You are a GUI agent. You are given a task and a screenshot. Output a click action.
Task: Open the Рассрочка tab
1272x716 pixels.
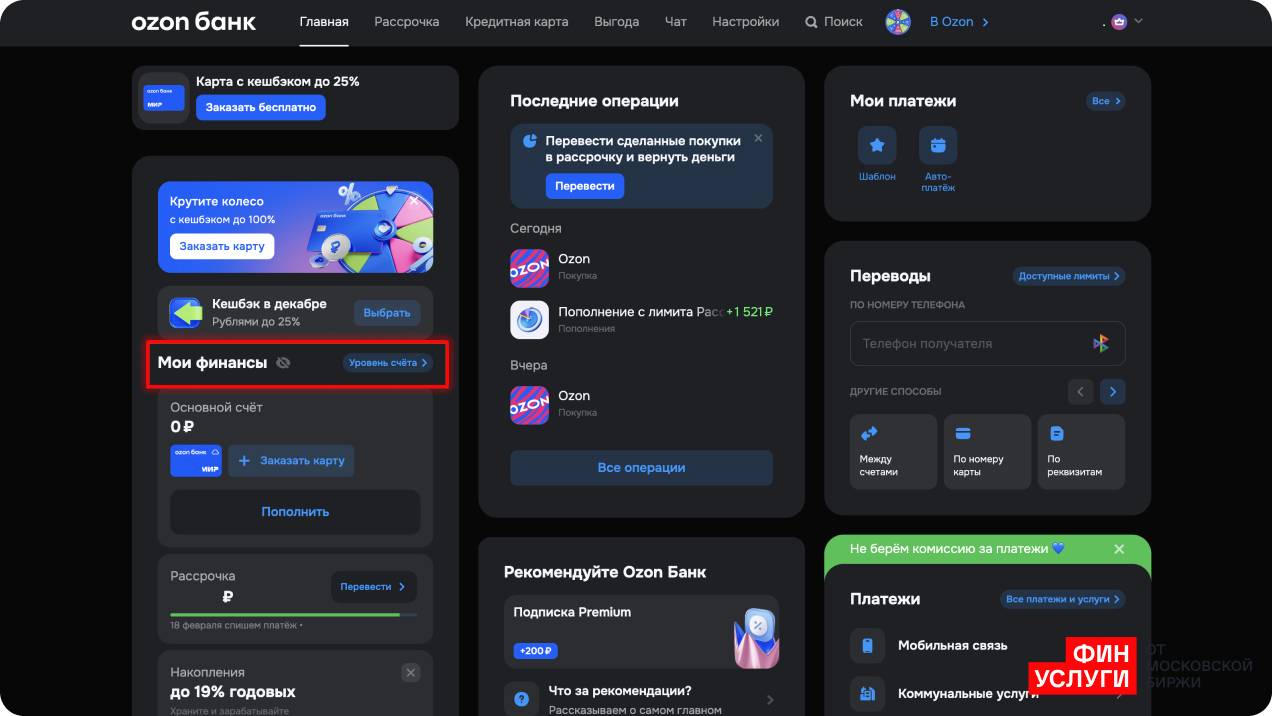click(x=407, y=22)
